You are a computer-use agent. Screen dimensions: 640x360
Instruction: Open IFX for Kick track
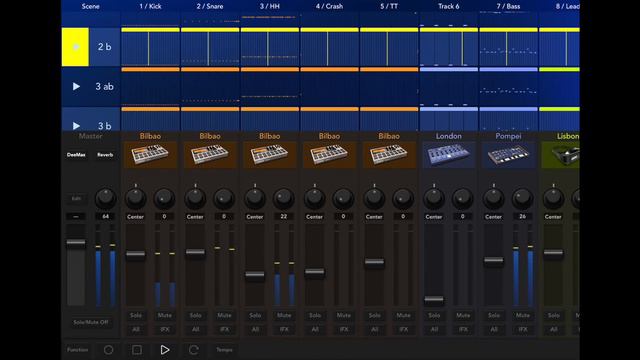click(x=164, y=329)
